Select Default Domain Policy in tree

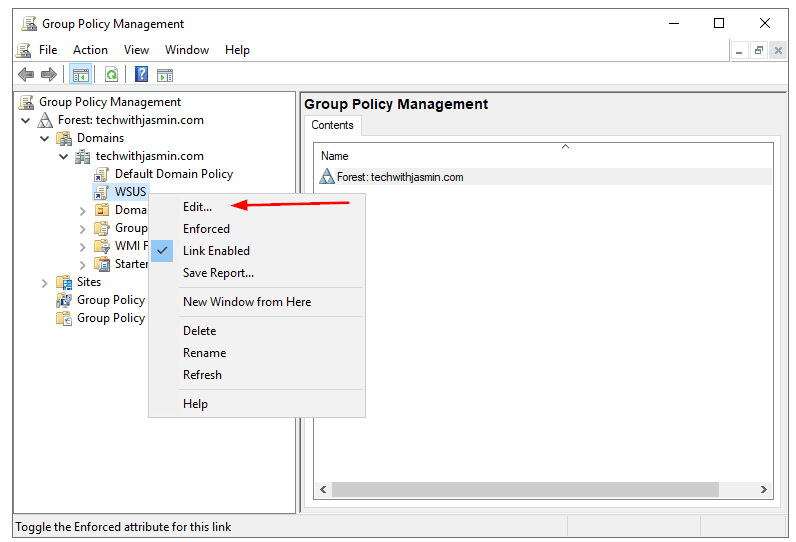[174, 174]
